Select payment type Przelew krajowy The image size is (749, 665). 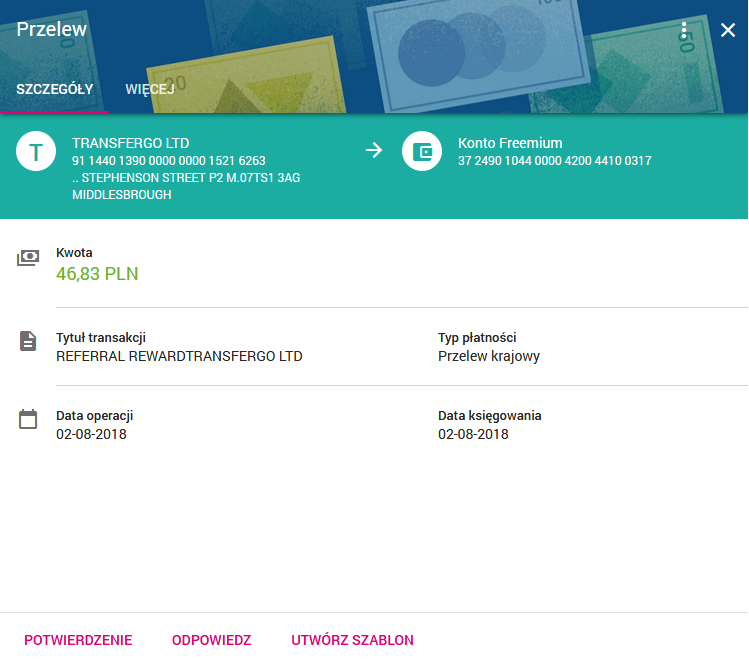point(489,356)
